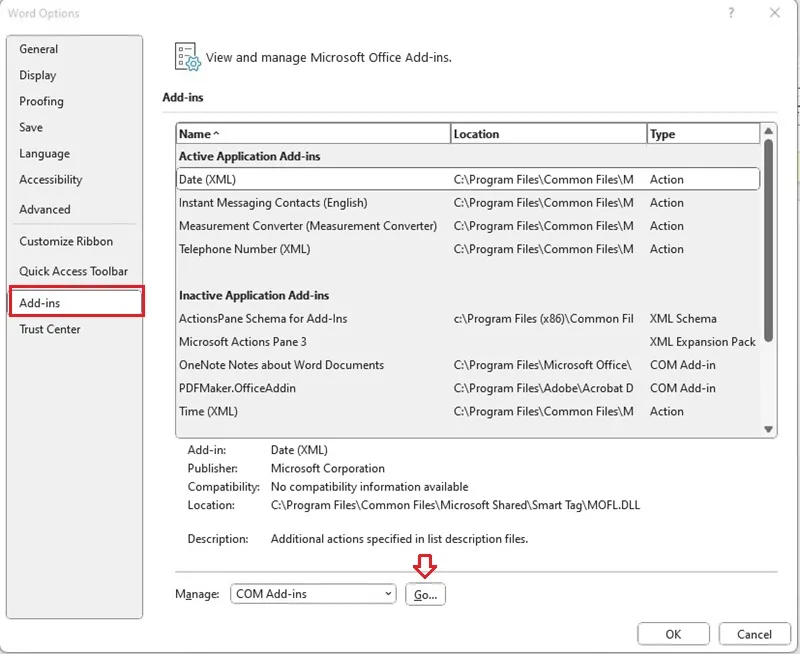The width and height of the screenshot is (800, 654).
Task: Click the add-ins list vertical scrollbar thumb
Action: [x=768, y=241]
